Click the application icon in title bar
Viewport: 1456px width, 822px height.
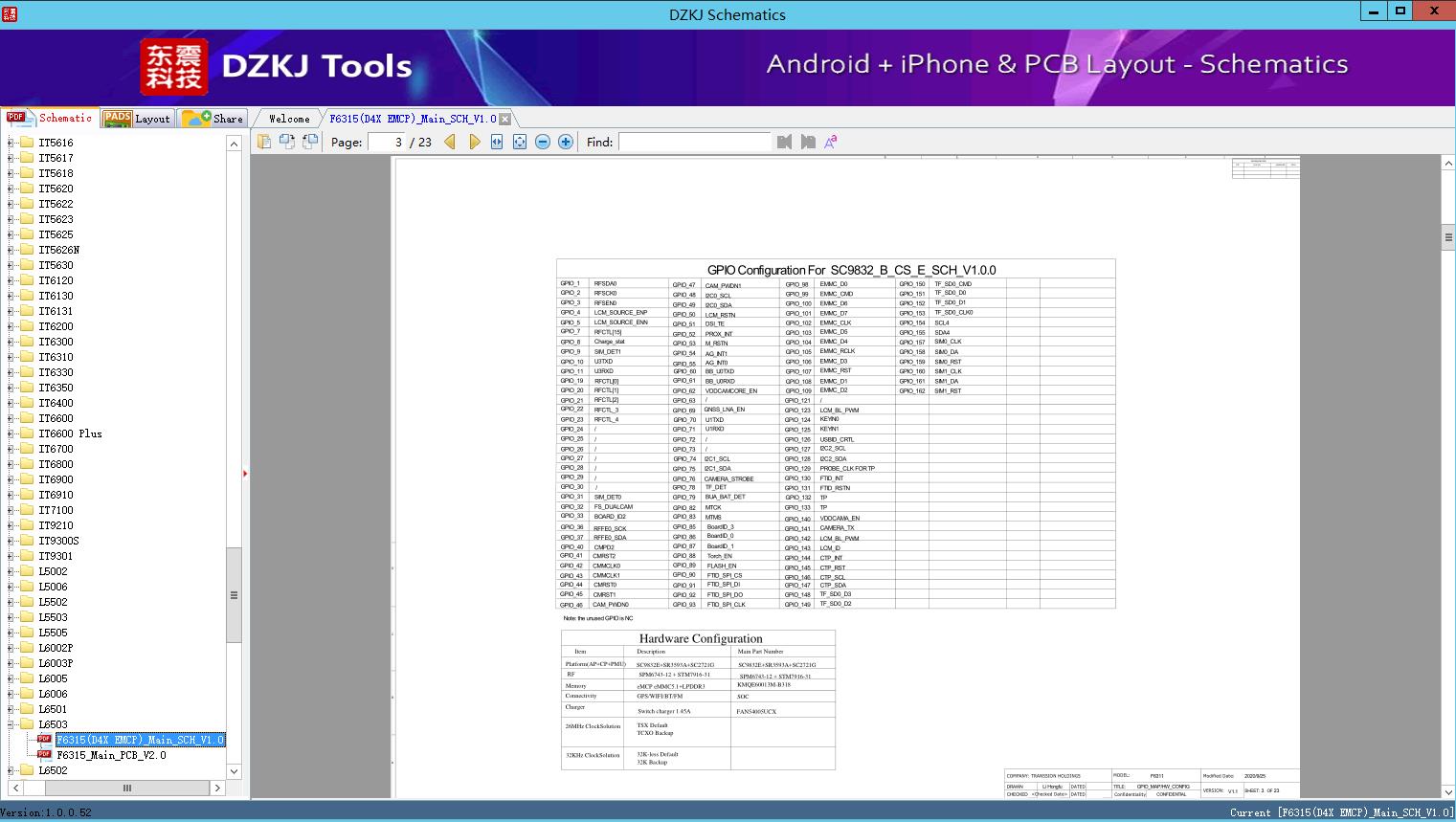10,13
